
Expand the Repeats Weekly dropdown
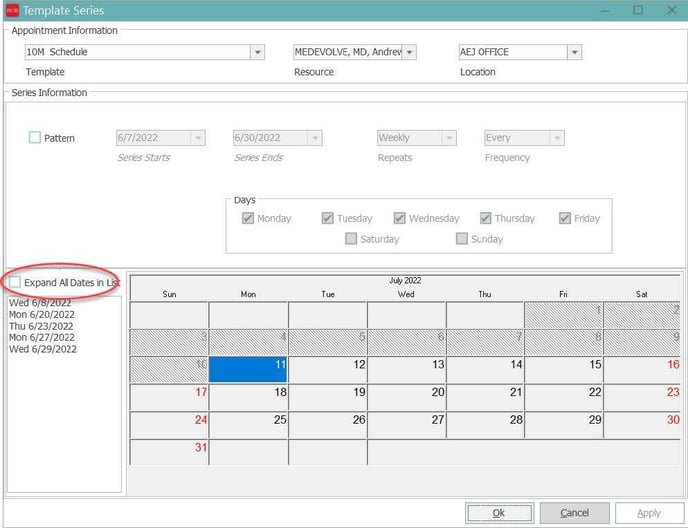pyautogui.click(x=449, y=138)
